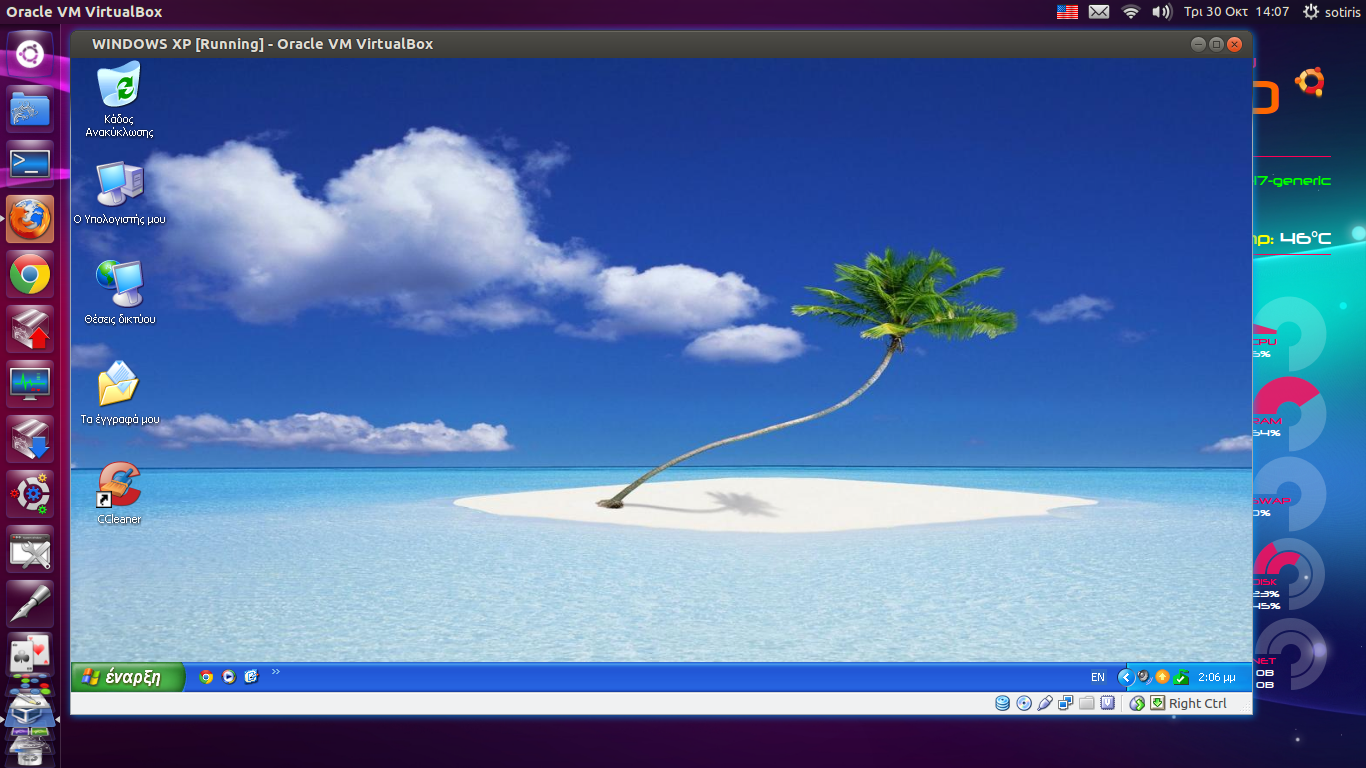Launch the CCleaner desktop shortcut
1366x768 pixels.
(119, 485)
